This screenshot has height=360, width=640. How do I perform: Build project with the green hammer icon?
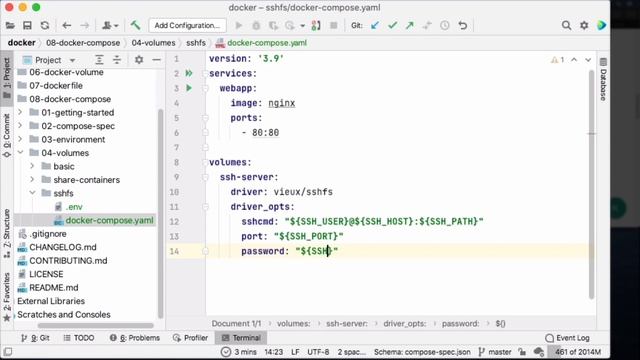click(x=135, y=25)
